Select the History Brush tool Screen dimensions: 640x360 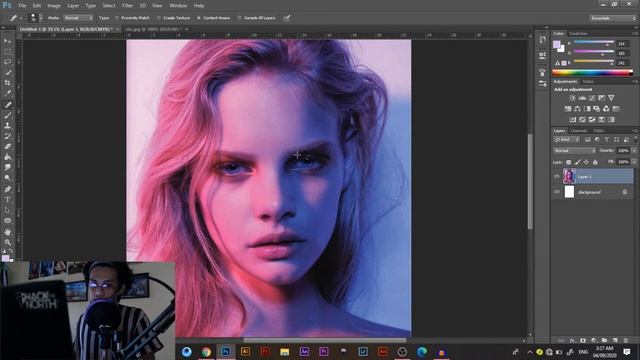click(7, 137)
